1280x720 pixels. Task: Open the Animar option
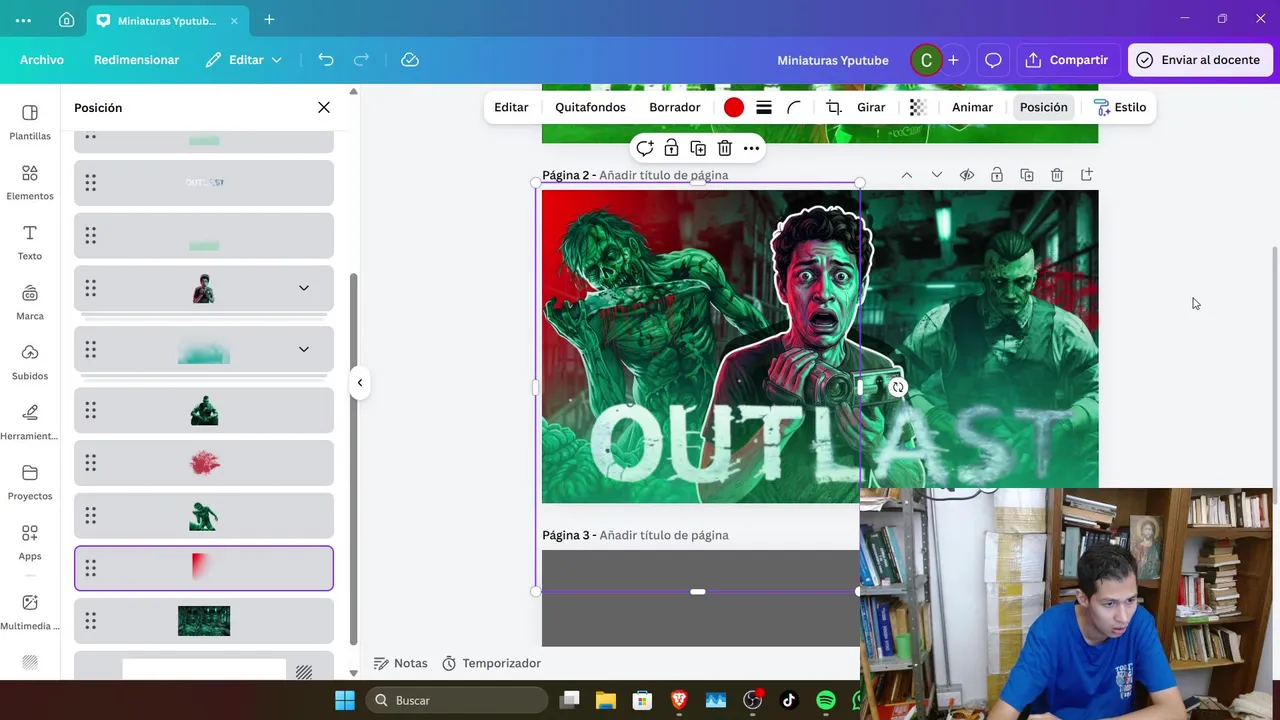(x=972, y=107)
